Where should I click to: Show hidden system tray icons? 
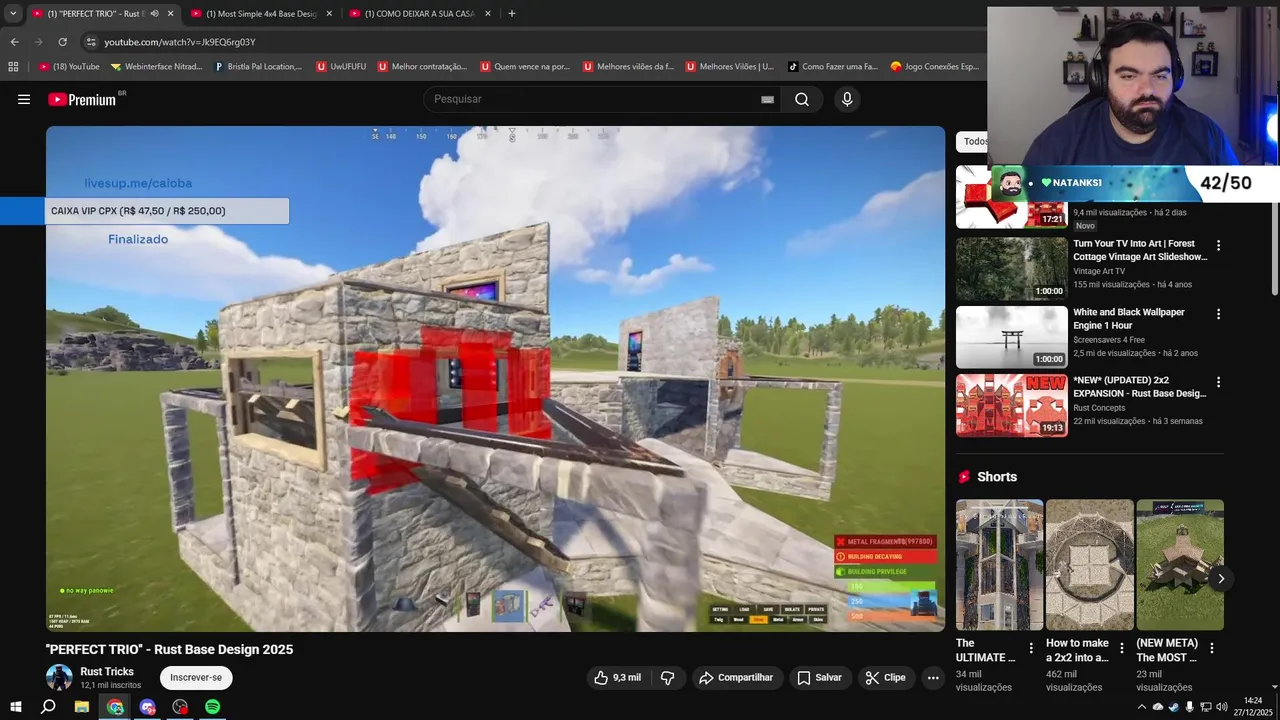pos(1141,707)
